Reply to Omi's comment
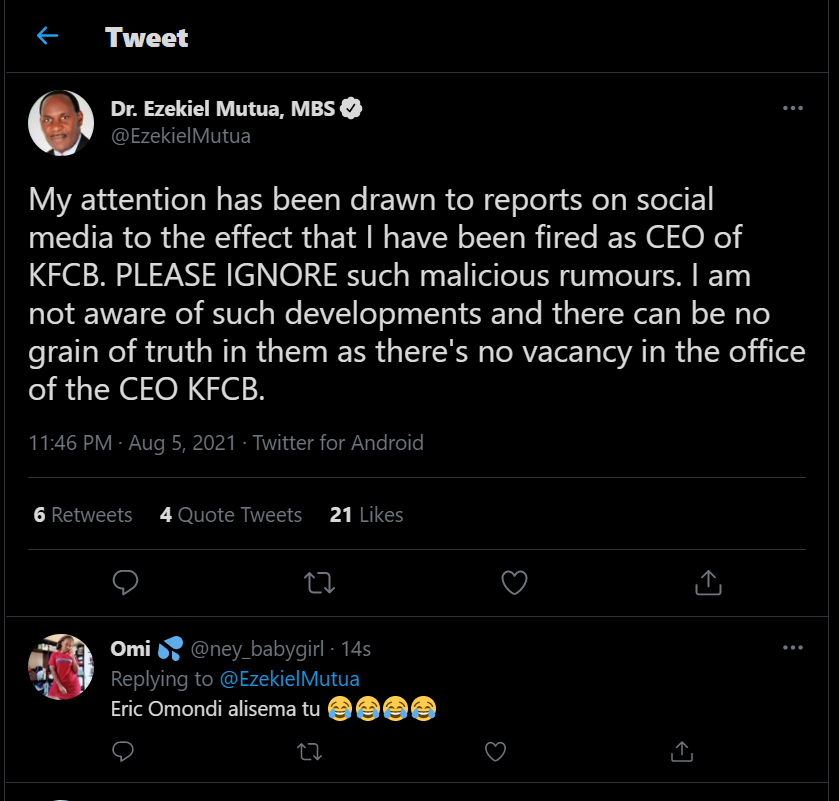This screenshot has height=801, width=839. coord(123,750)
